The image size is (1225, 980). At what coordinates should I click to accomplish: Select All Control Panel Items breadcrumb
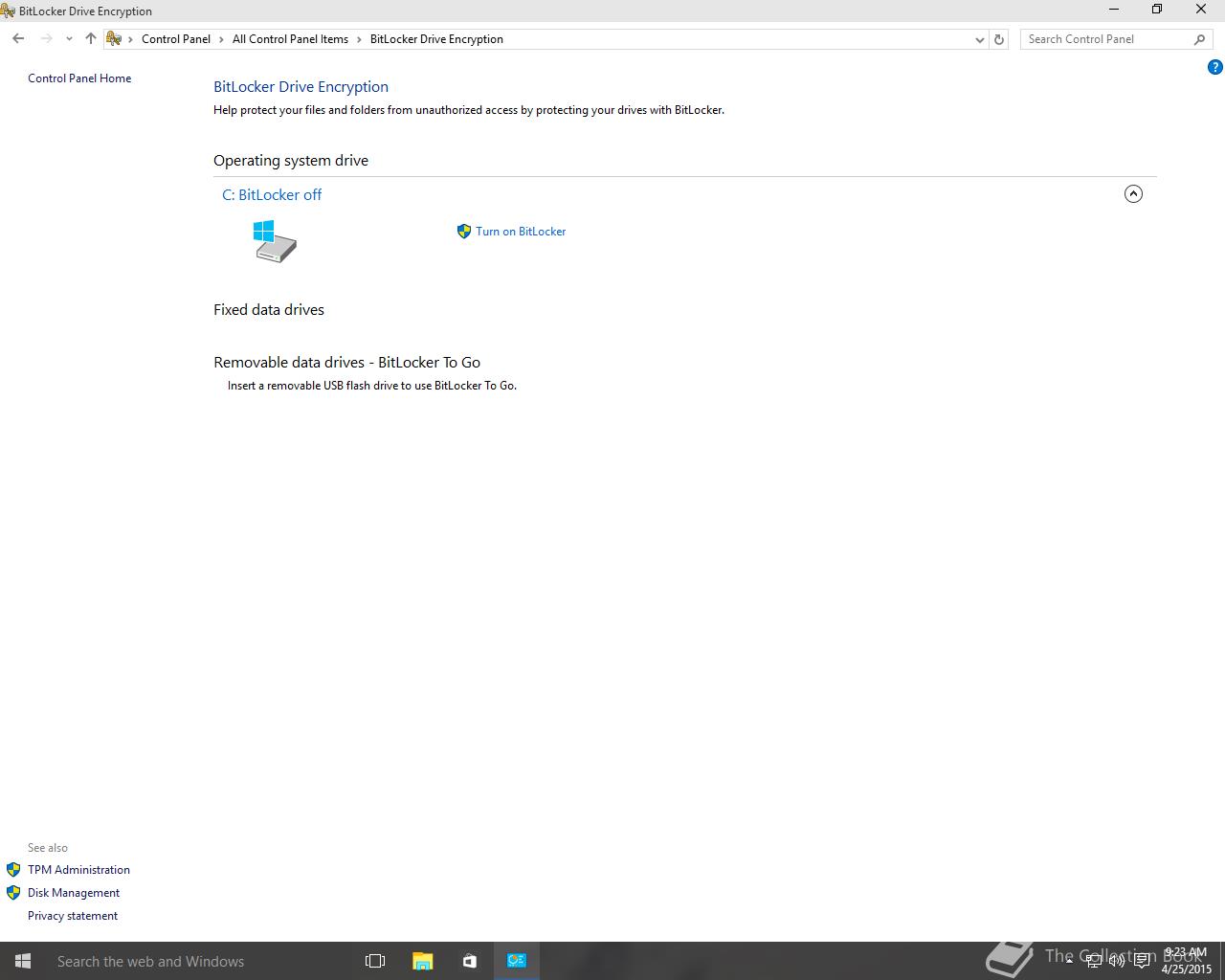[290, 39]
